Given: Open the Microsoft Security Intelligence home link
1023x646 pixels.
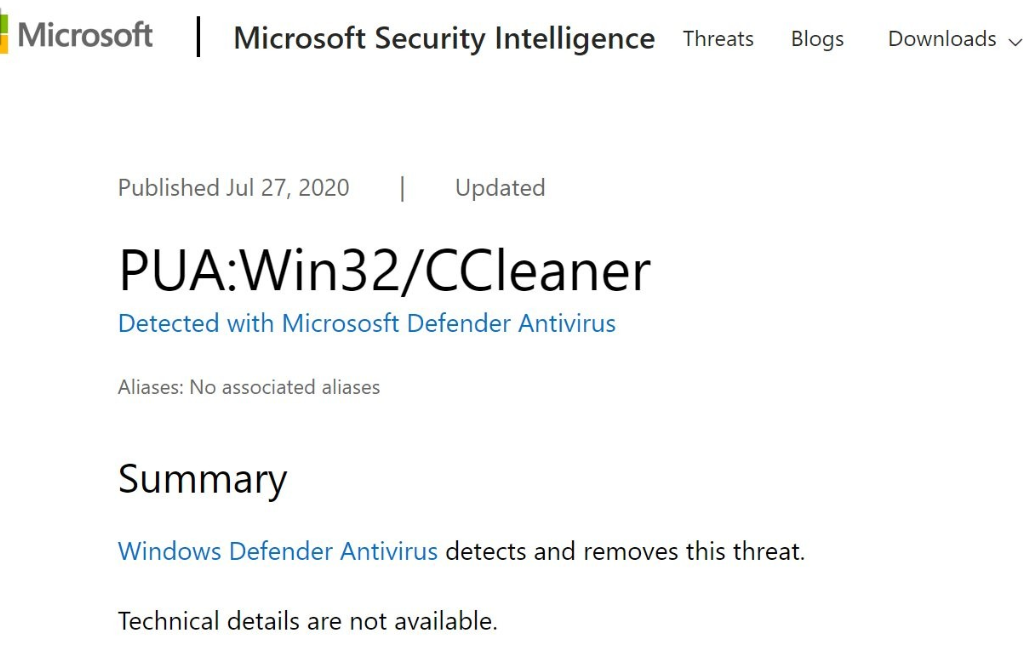Looking at the screenshot, I should 444,38.
